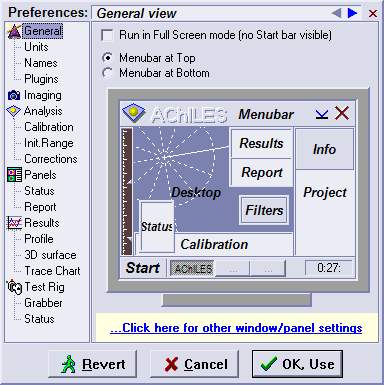Click the General tree icon
Viewport: 384px width, 385px height.
coord(14,32)
